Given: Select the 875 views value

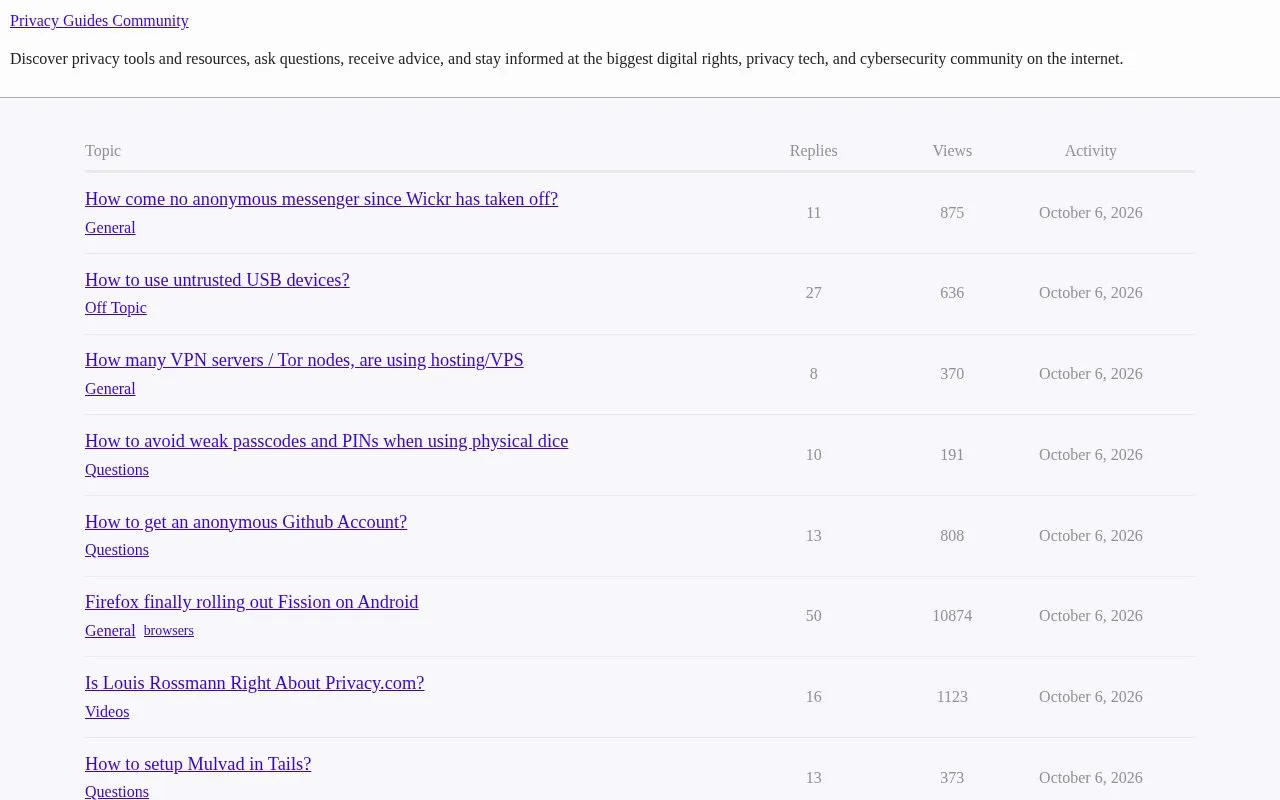Looking at the screenshot, I should [x=952, y=213].
